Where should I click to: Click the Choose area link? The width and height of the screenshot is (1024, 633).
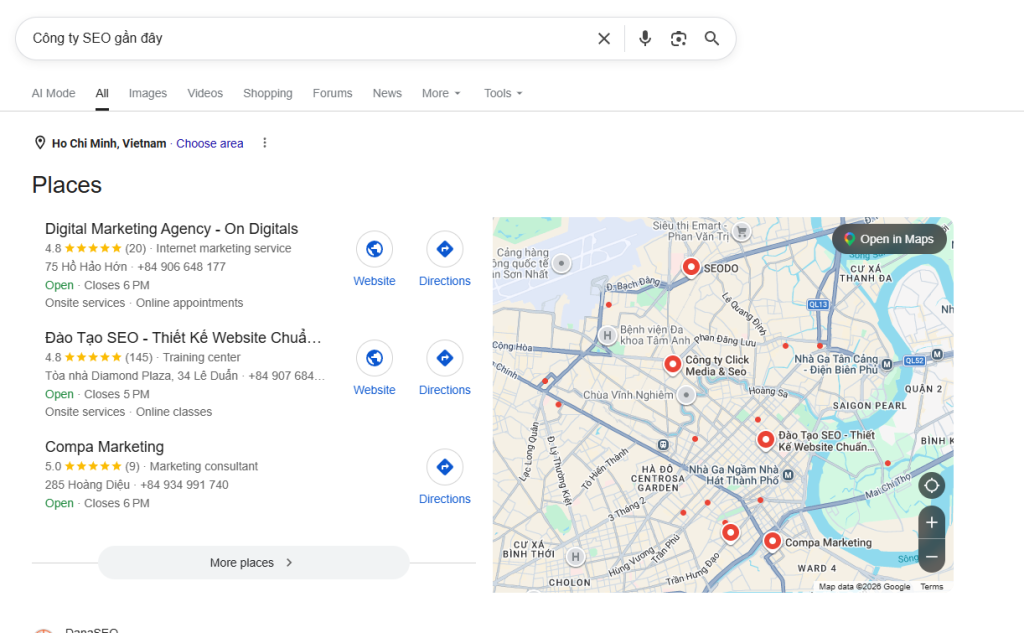point(210,143)
